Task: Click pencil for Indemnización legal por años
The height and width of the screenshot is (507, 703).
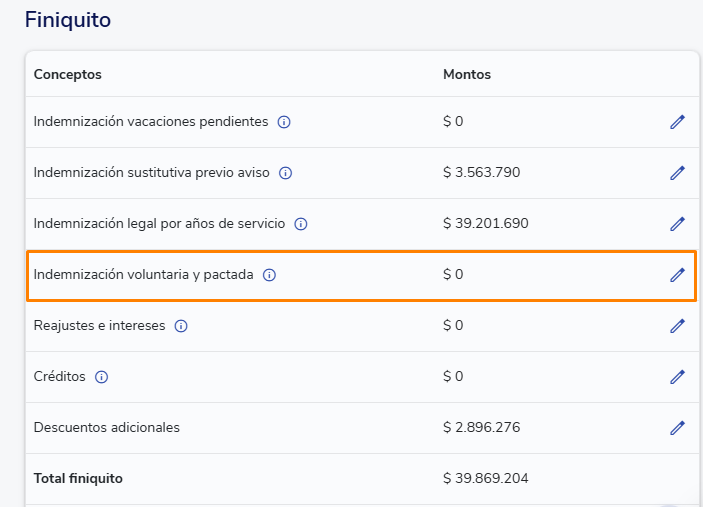Action: [677, 224]
